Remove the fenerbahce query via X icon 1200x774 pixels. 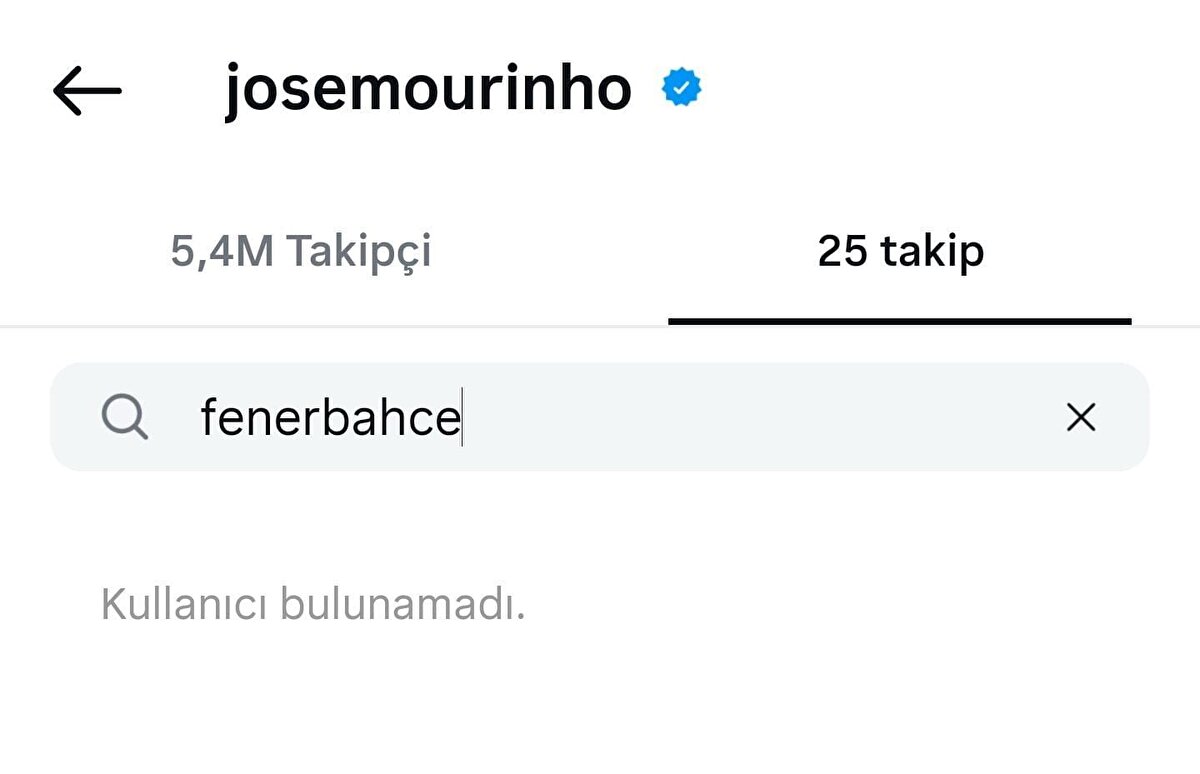tap(1081, 418)
